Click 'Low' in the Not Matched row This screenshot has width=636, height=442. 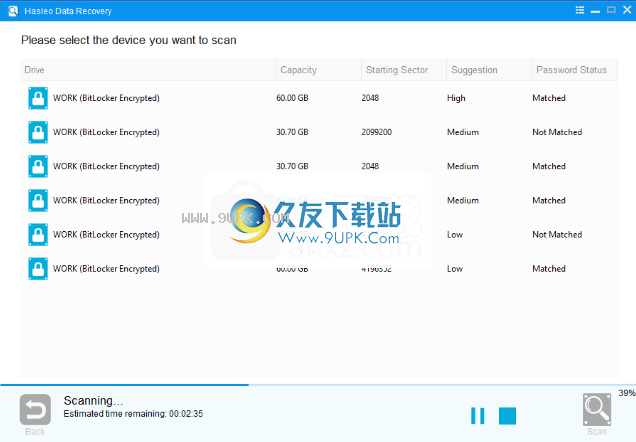click(x=455, y=235)
